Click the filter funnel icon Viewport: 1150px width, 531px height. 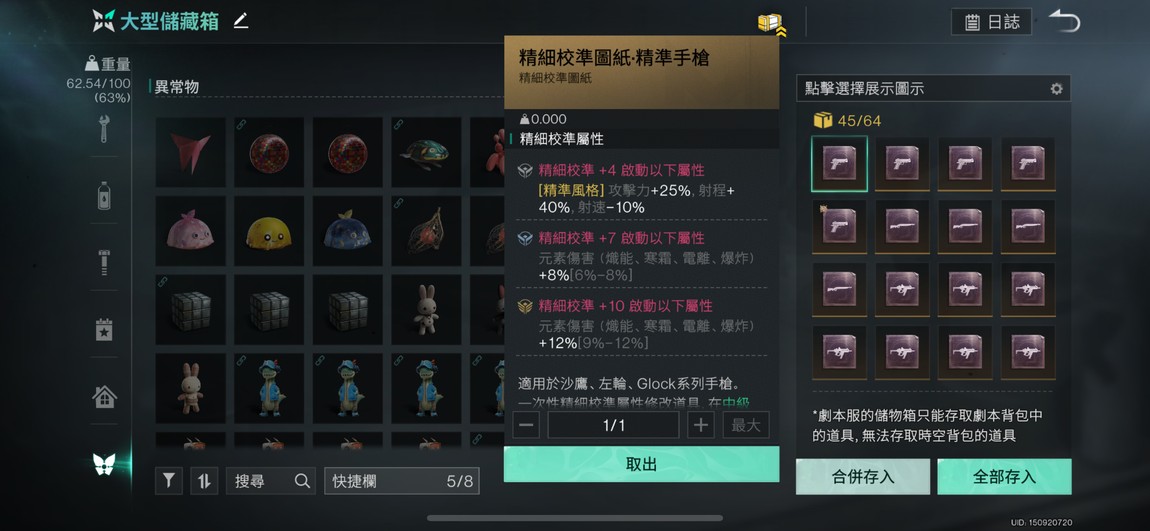tap(169, 481)
